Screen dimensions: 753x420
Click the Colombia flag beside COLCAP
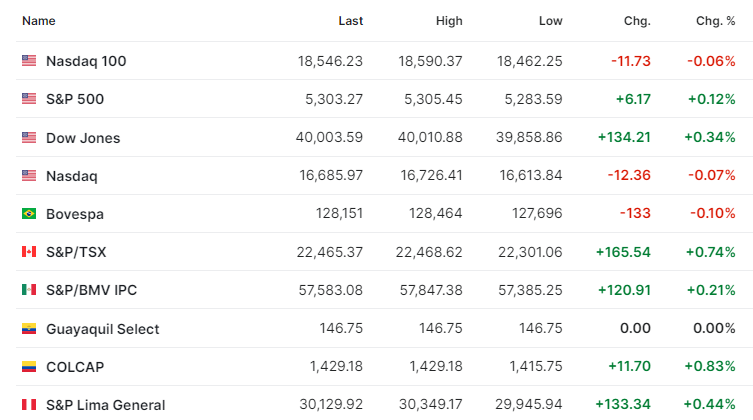click(x=29, y=367)
